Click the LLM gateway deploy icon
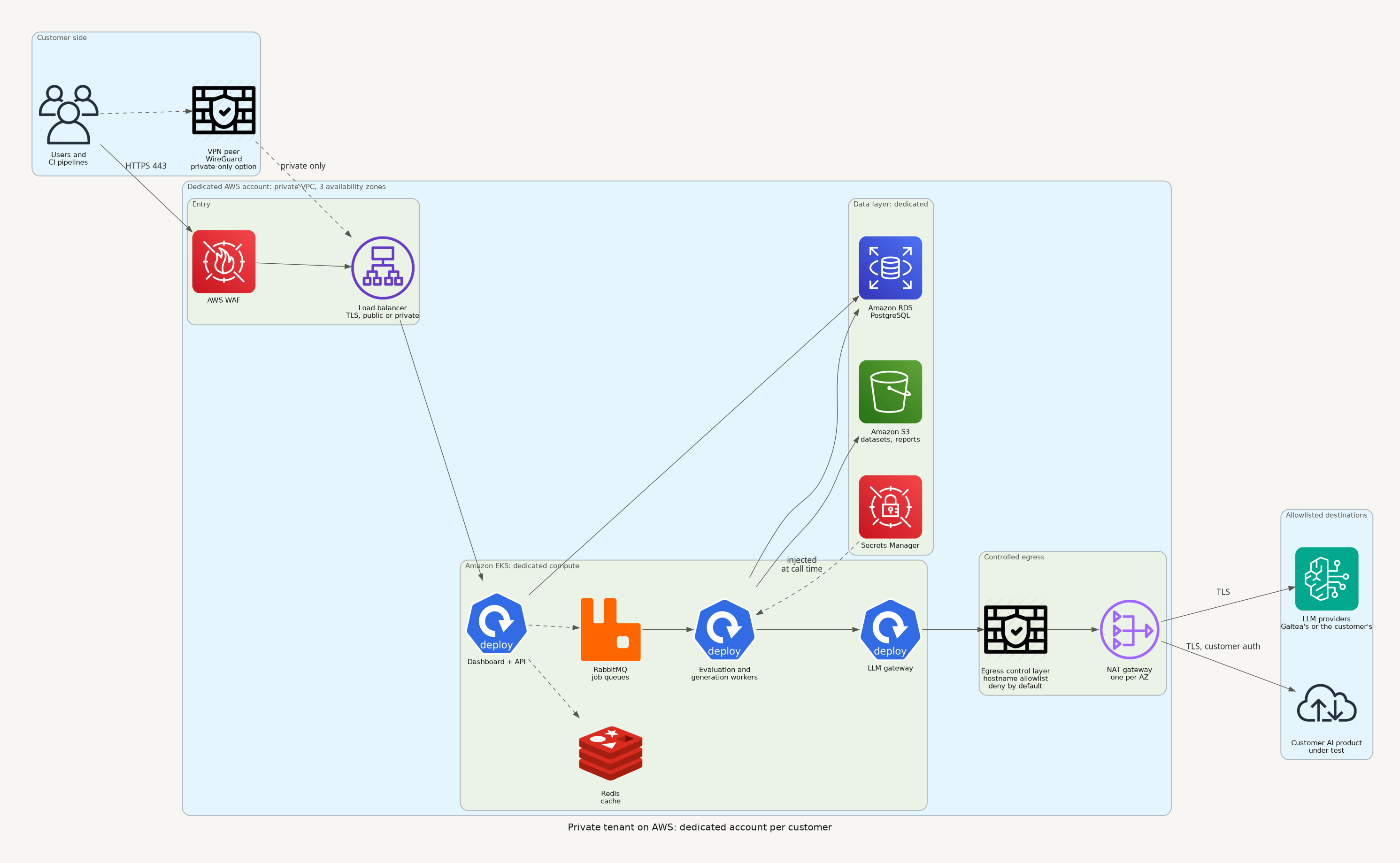Image resolution: width=1400 pixels, height=863 pixels. point(890,630)
